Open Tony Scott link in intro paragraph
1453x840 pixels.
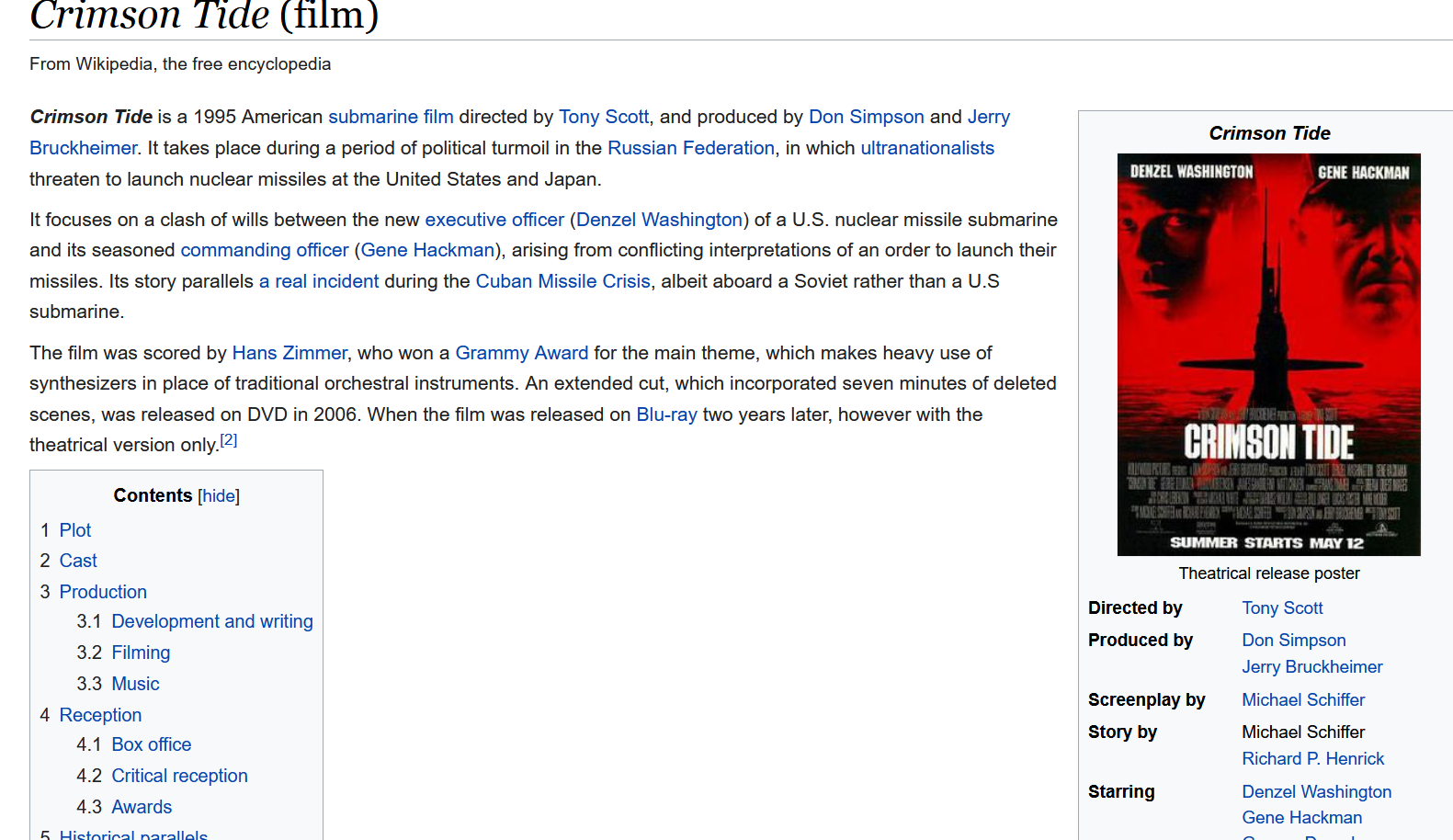tap(604, 117)
